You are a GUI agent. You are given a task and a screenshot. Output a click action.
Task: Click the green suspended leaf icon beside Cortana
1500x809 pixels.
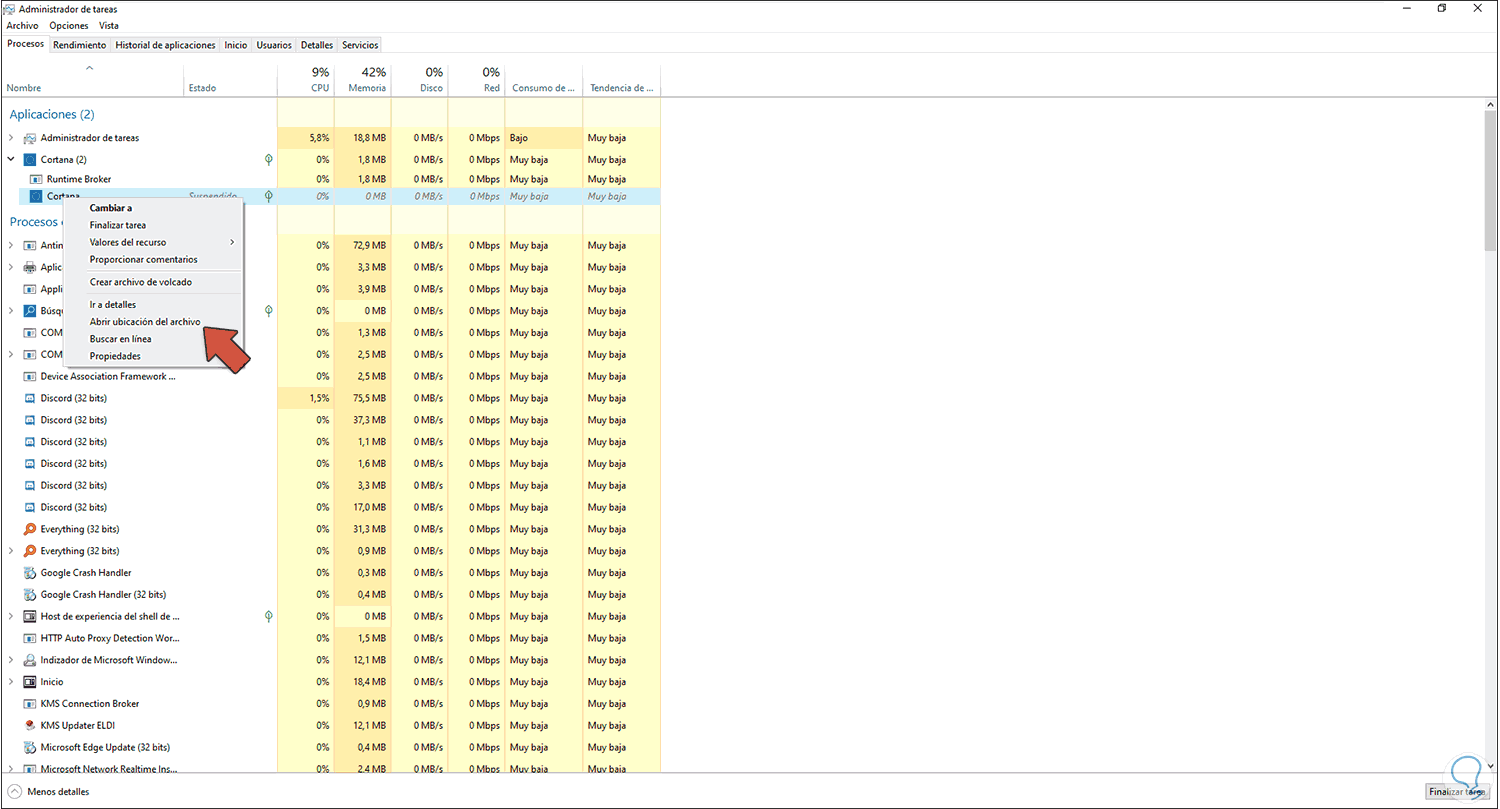click(268, 196)
